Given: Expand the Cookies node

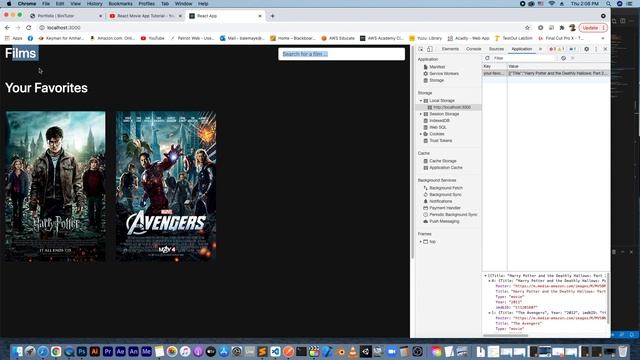Looking at the screenshot, I should [x=421, y=134].
